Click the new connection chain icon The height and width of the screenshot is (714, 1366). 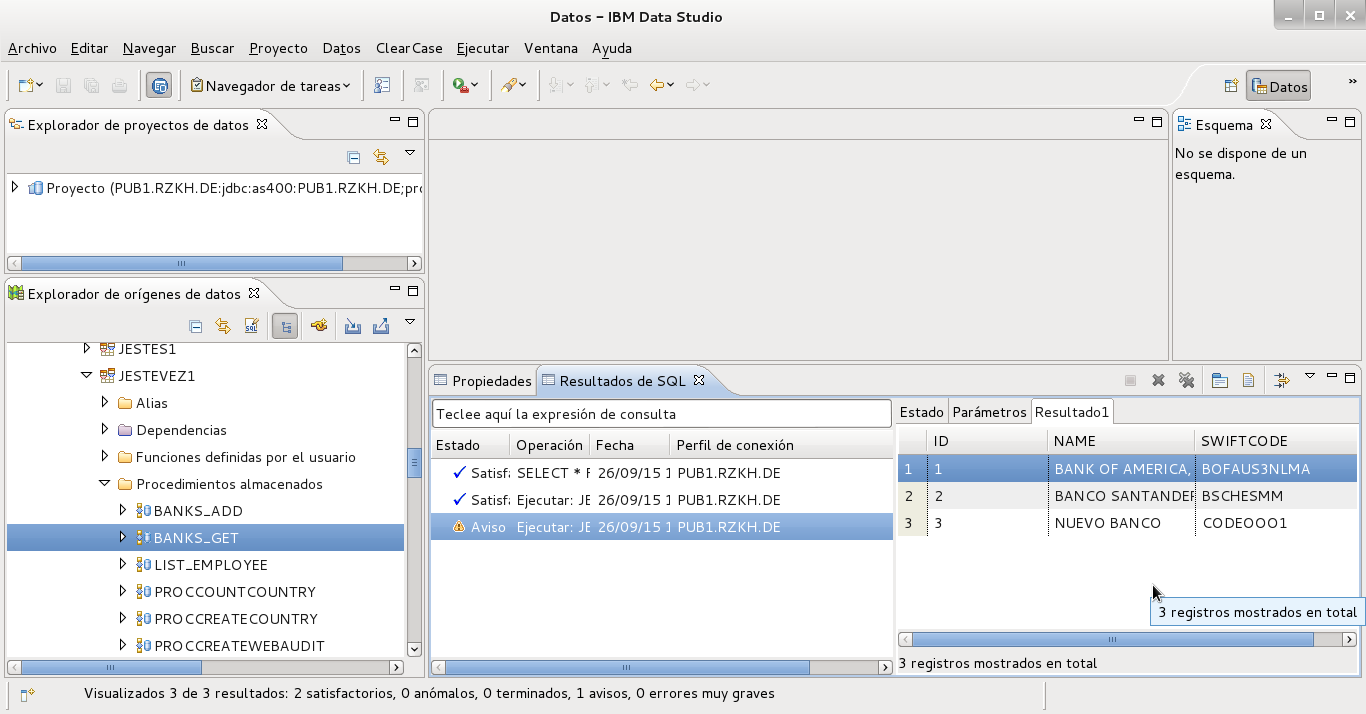(x=319, y=326)
